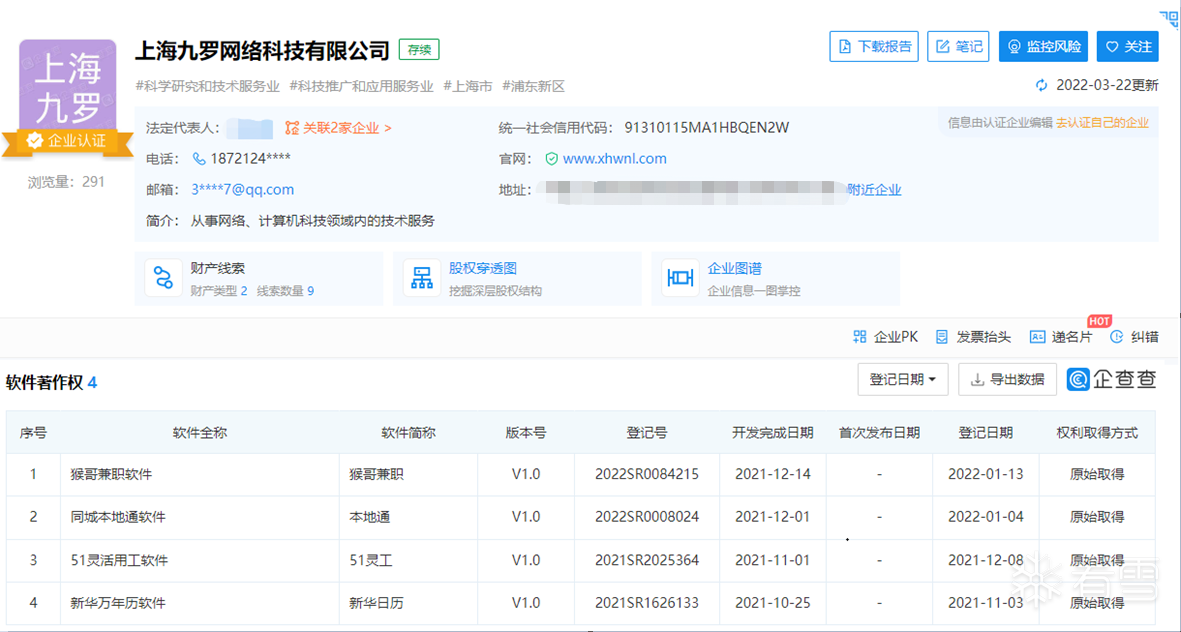Follow the company with 关注 button
This screenshot has width=1181, height=632.
click(1128, 47)
